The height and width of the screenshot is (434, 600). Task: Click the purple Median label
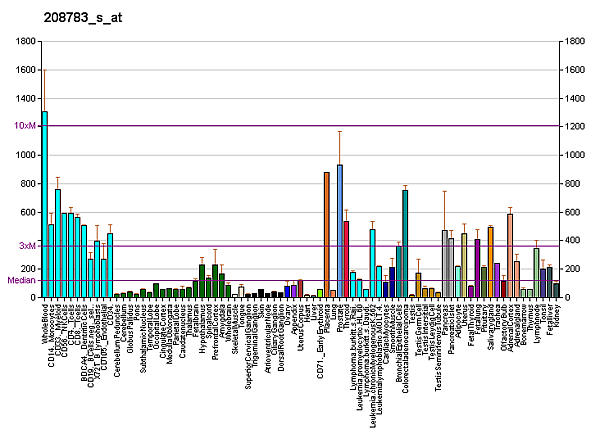[22, 281]
